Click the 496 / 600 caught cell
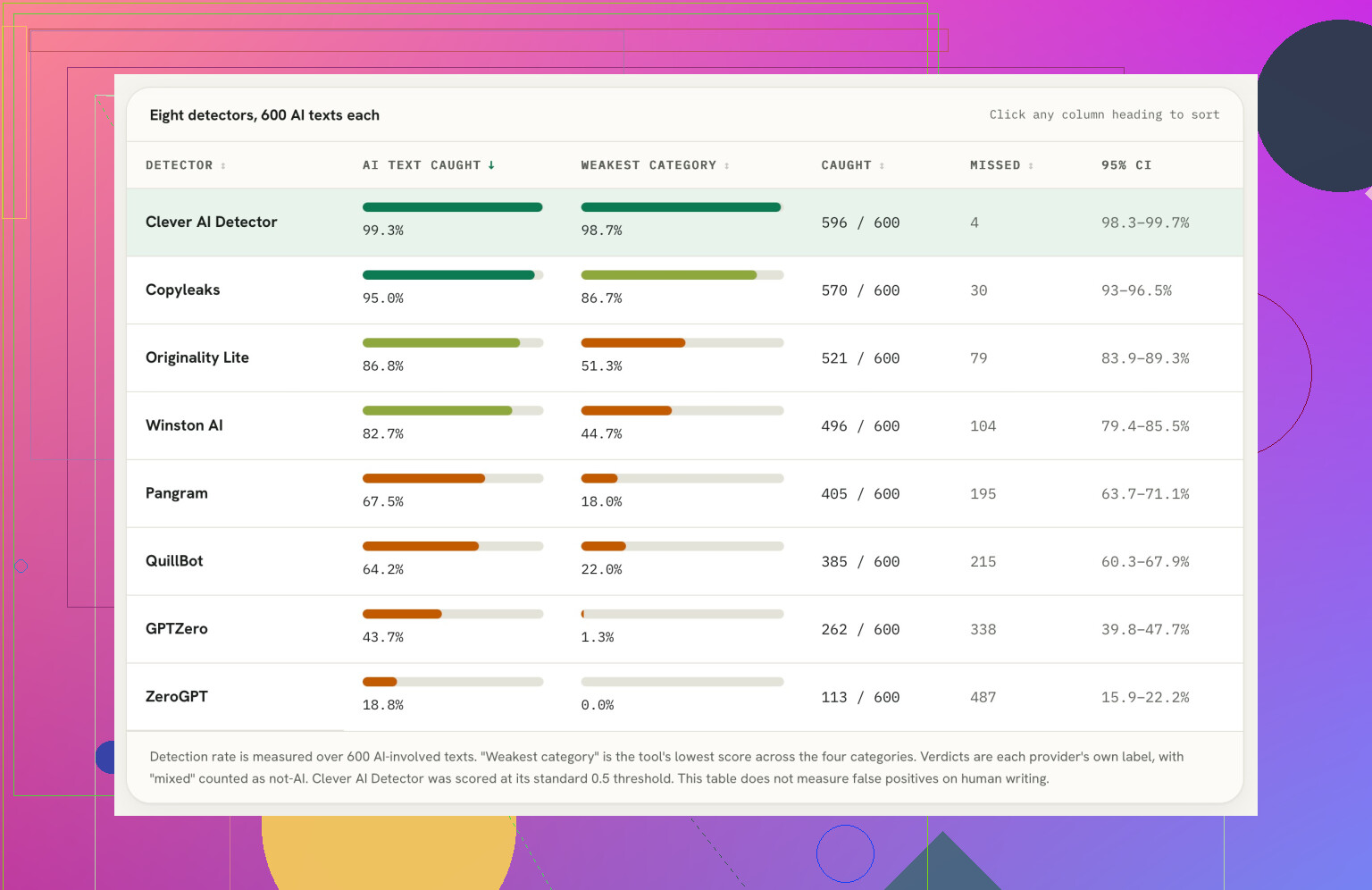Screen dimensions: 1372x890 coord(860,426)
